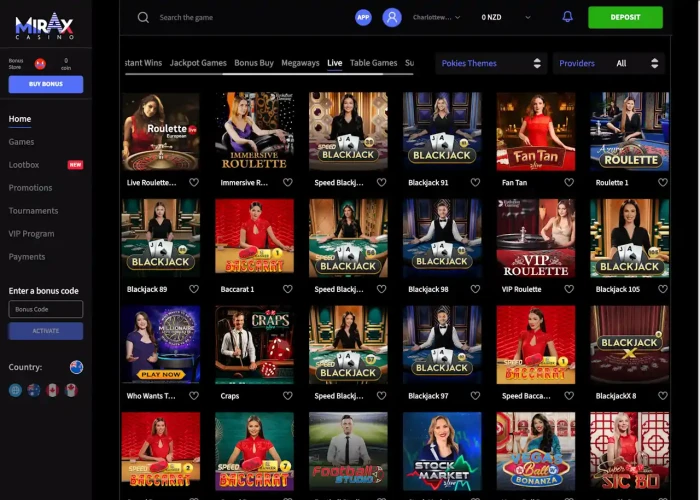Image resolution: width=700 pixels, height=500 pixels.
Task: Open VIP Program in sidebar
Action: coord(31,234)
